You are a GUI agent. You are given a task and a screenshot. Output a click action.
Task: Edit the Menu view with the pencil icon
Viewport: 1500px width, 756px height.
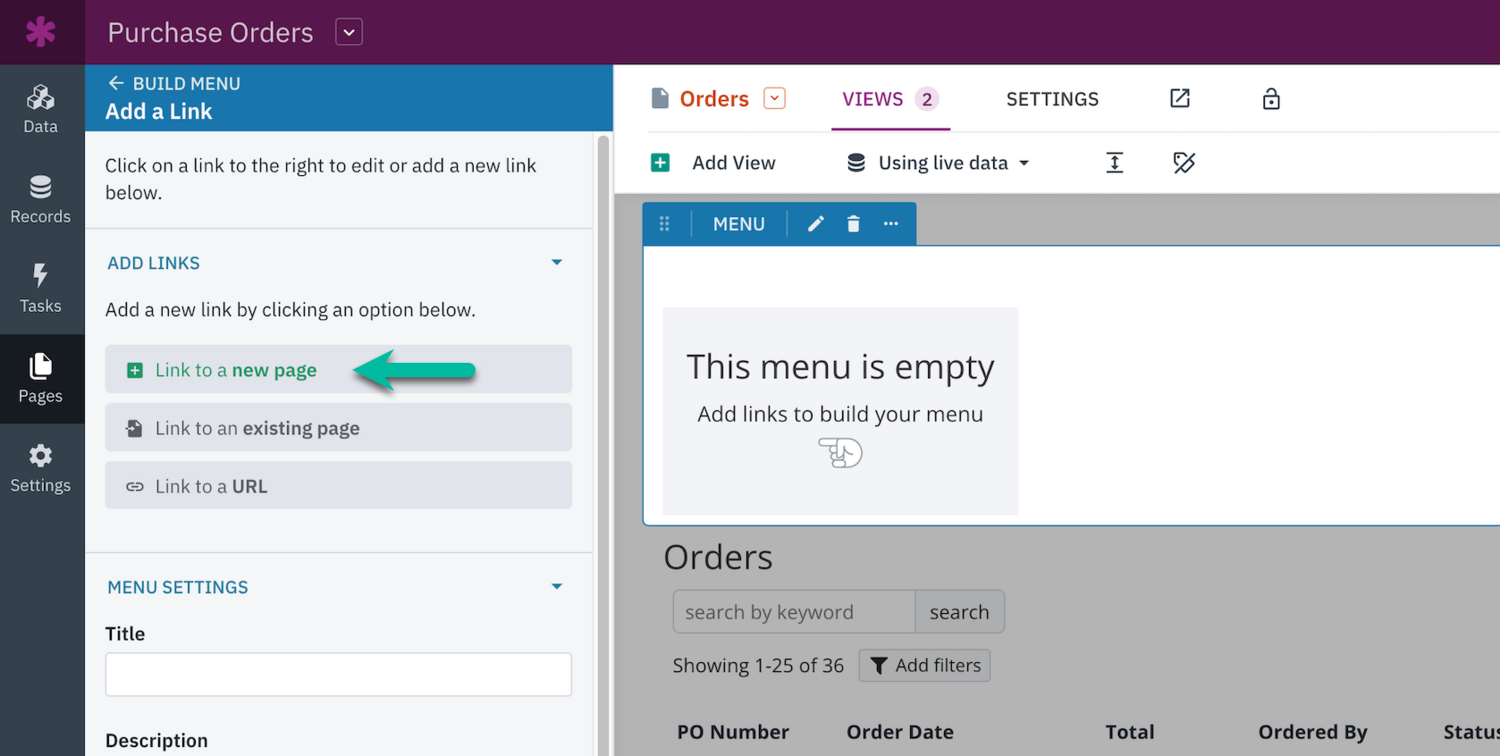click(x=815, y=223)
